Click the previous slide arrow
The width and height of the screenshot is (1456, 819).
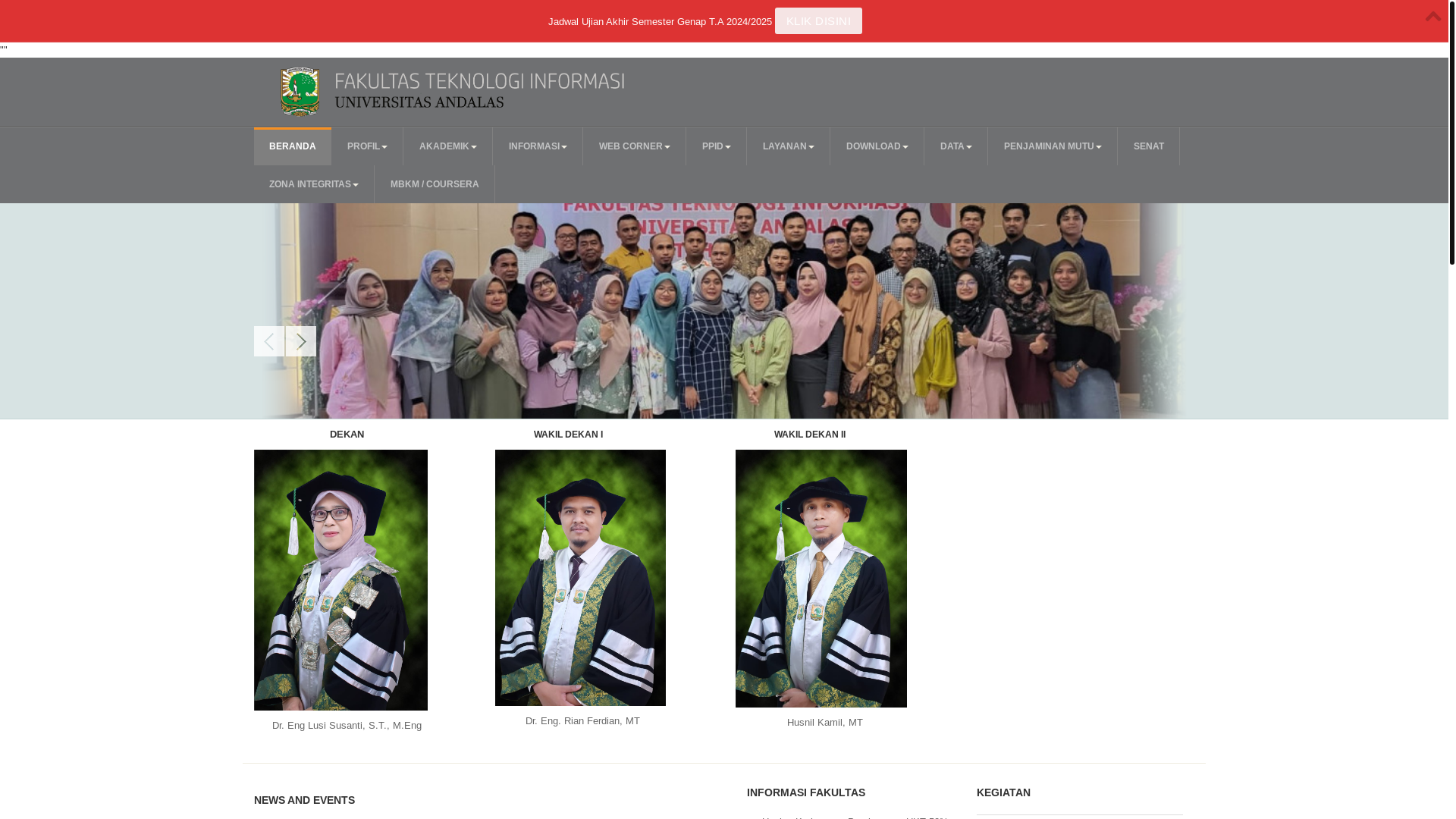(269, 341)
